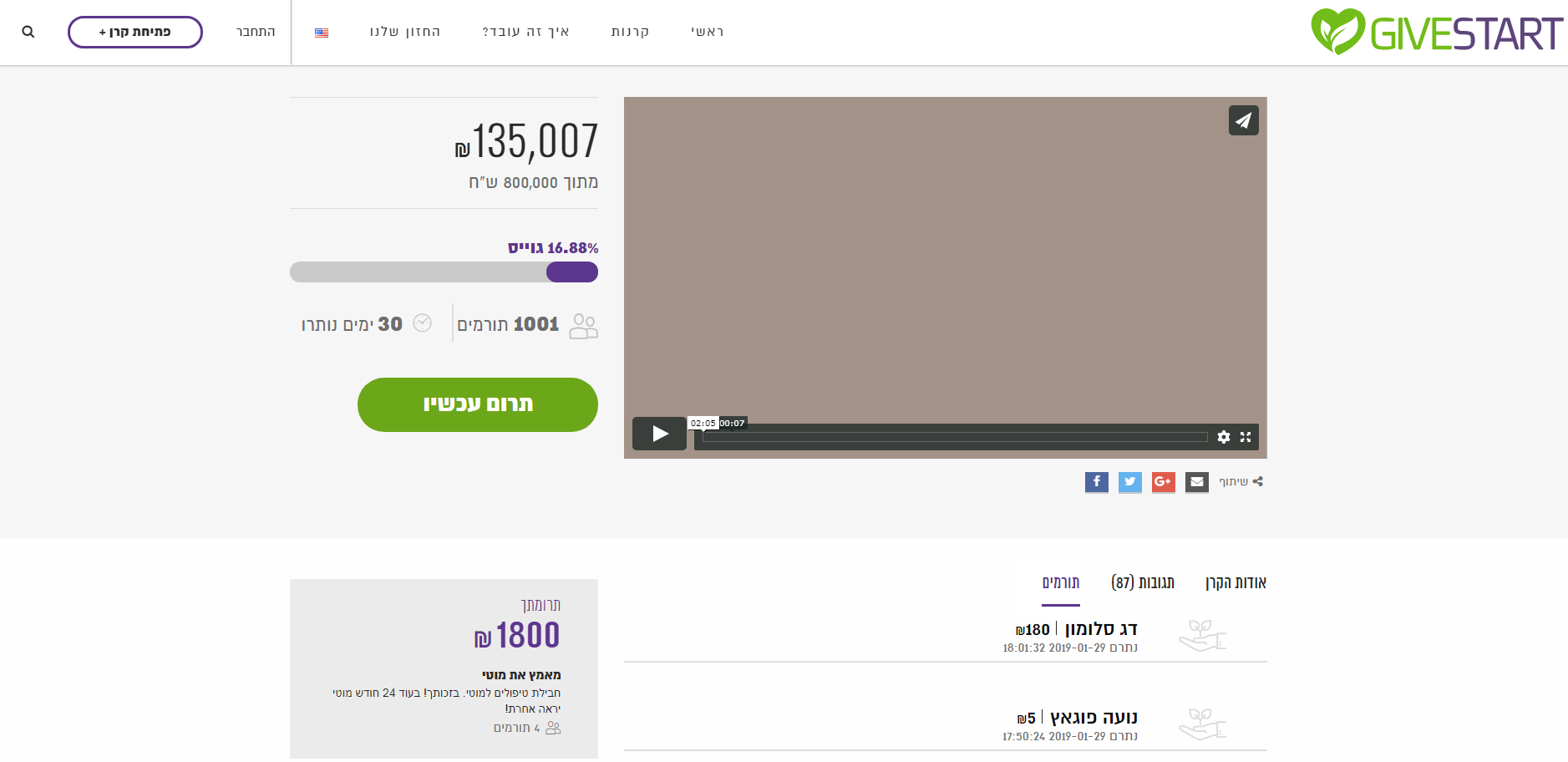Switch to the תורמים tab
The image size is (1568, 762).
(1061, 583)
